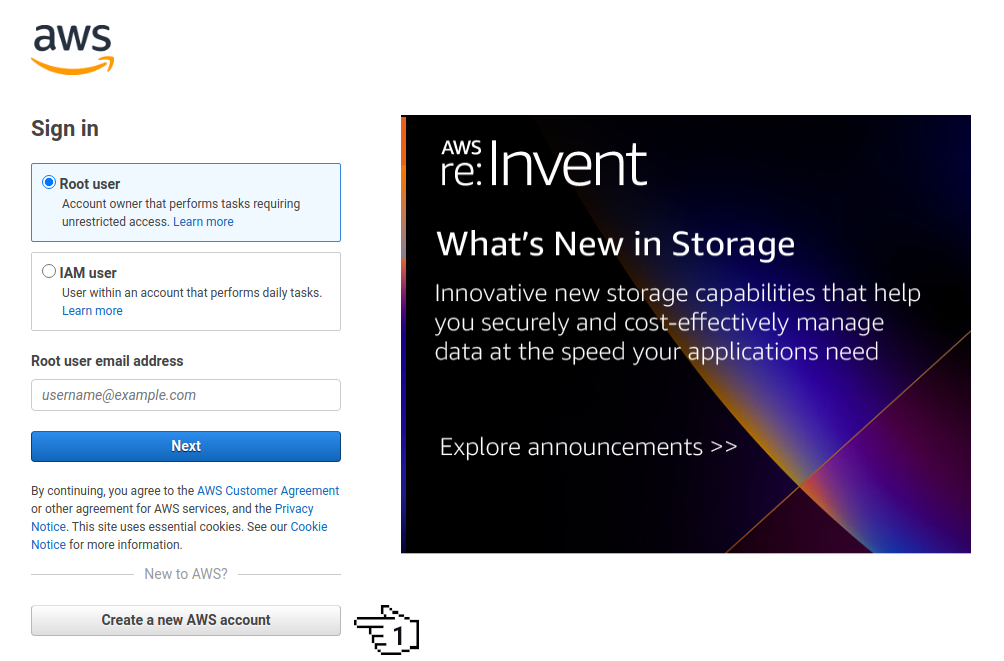Click the Root user email address label
1004x661 pixels.
tap(107, 361)
